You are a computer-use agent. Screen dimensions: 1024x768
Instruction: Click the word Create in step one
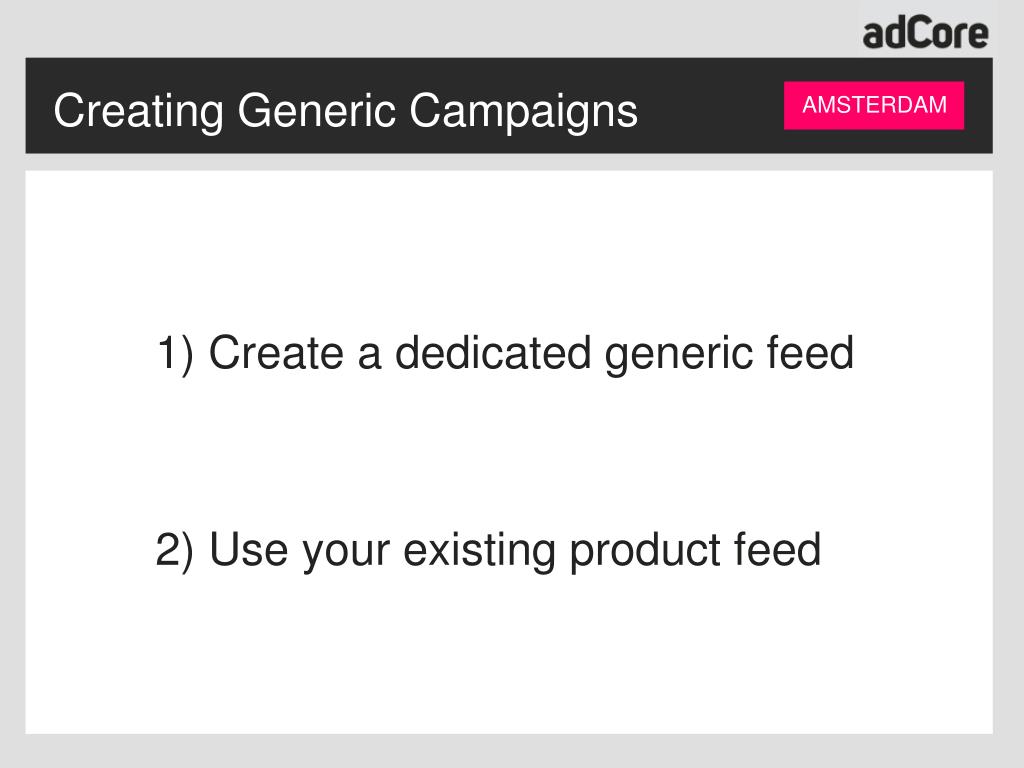[x=276, y=352]
